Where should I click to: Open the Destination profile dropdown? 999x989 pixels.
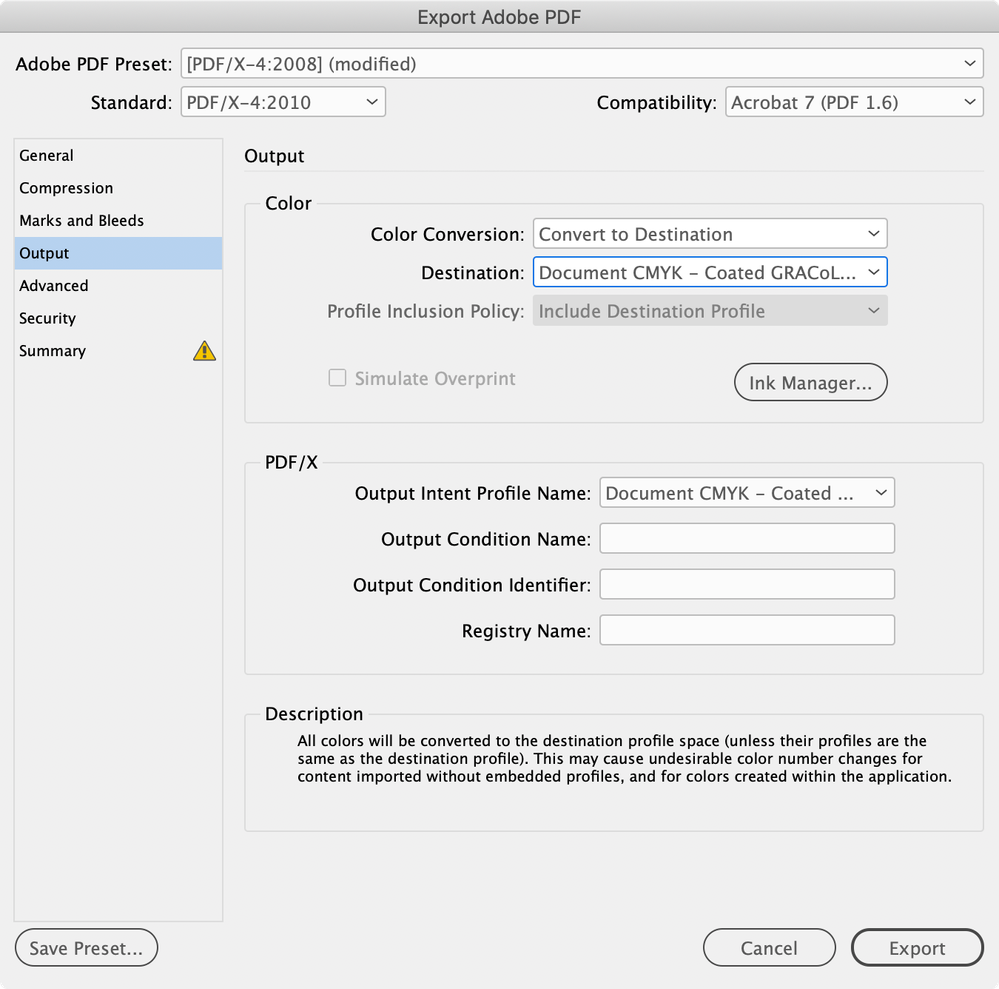coord(710,272)
